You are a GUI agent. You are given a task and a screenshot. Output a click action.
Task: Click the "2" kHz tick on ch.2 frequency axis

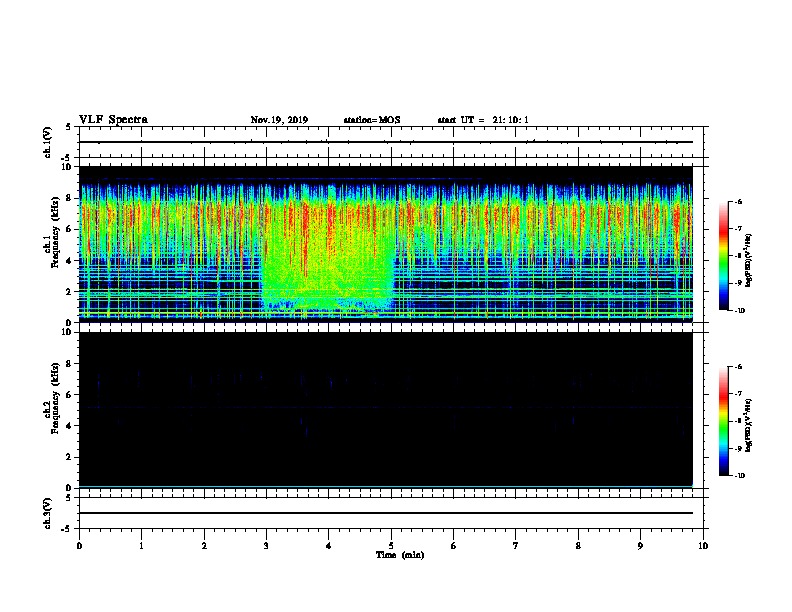pos(70,457)
